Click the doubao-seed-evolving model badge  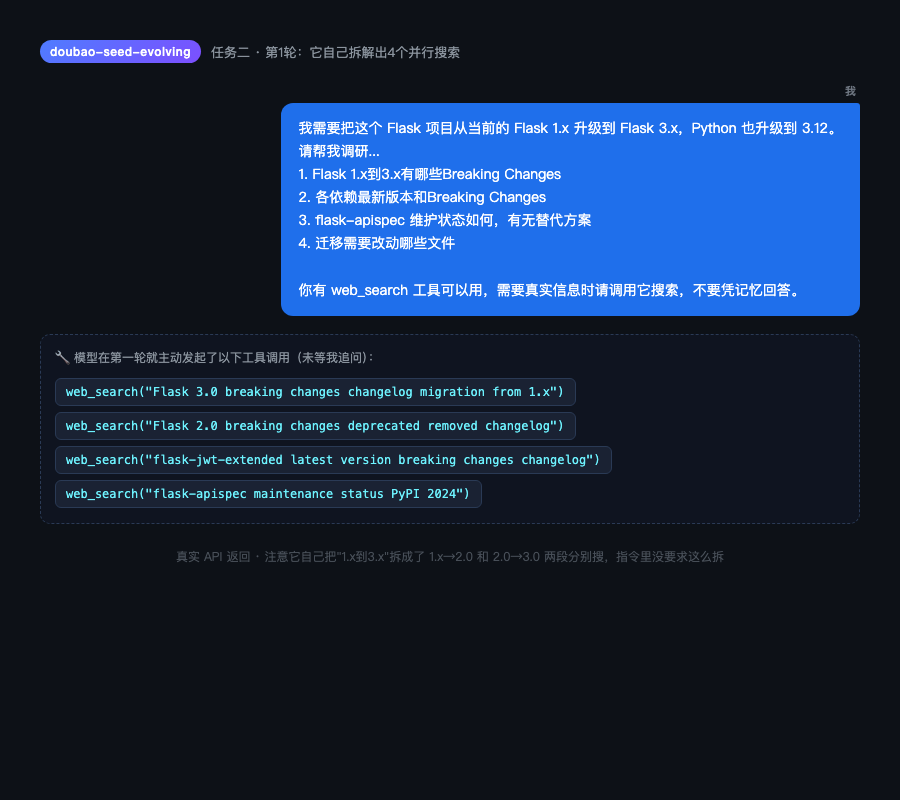[120, 52]
